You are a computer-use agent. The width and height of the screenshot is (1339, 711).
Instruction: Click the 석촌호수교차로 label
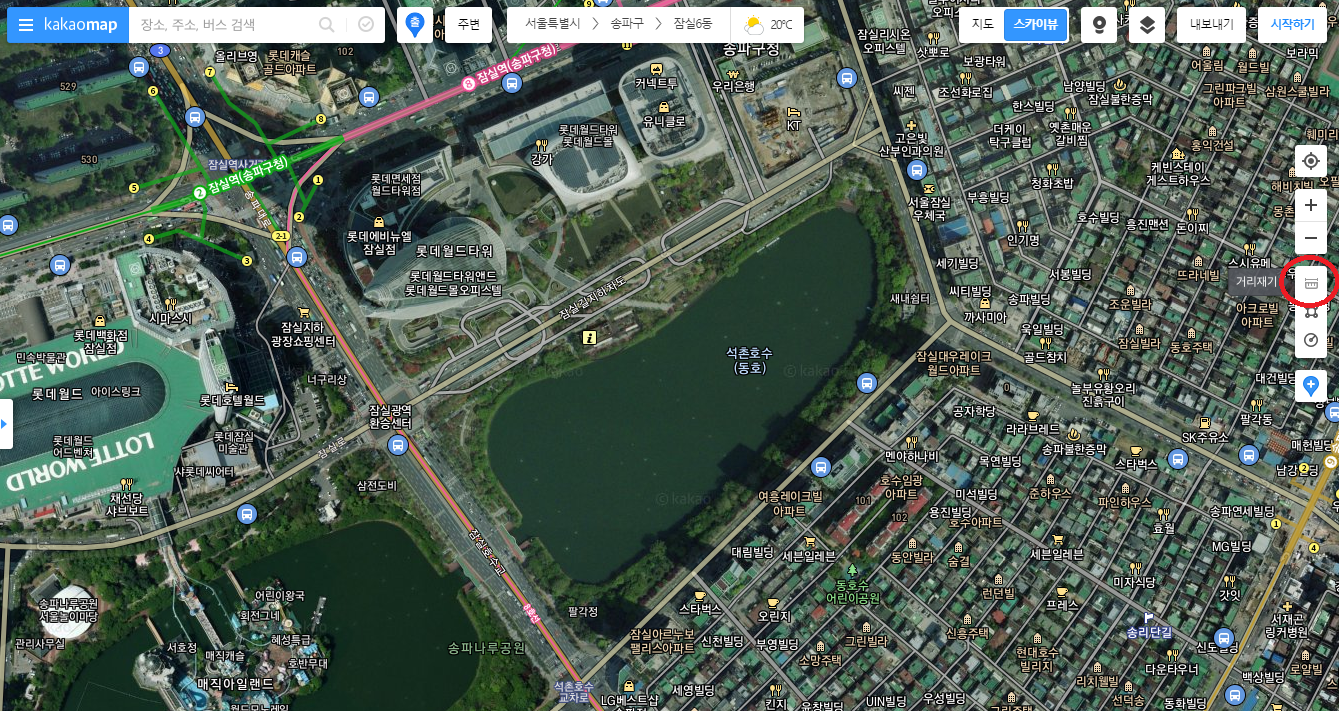[574, 691]
